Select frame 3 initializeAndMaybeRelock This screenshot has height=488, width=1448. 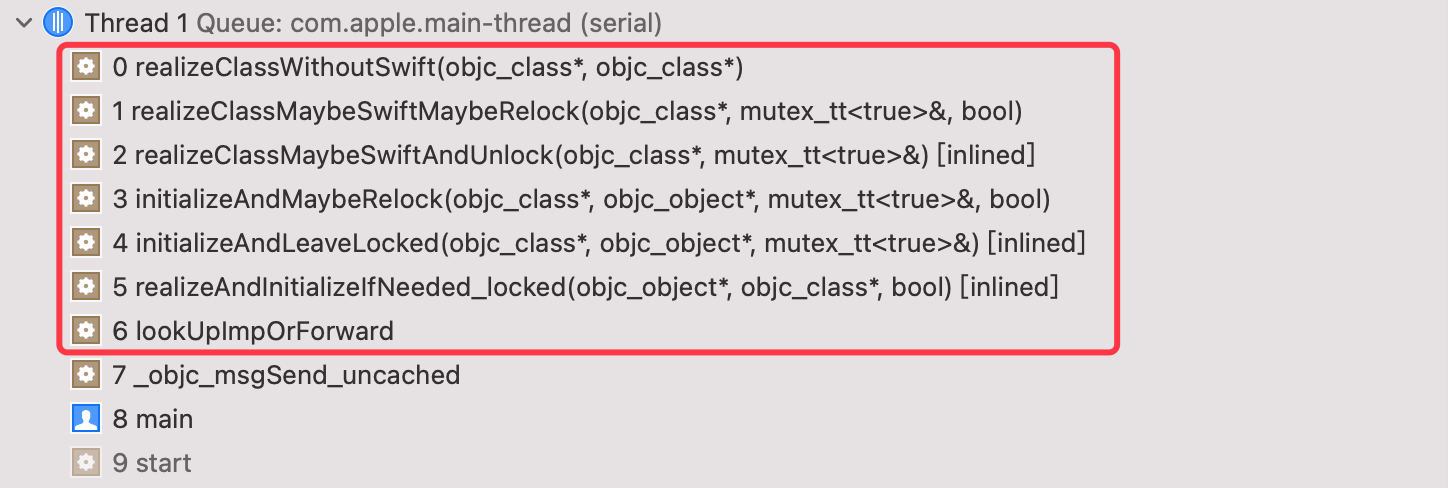(x=581, y=199)
